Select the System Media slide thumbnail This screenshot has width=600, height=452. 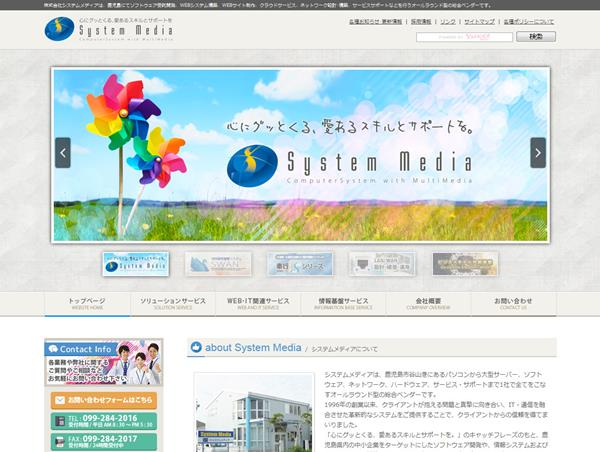pos(135,264)
